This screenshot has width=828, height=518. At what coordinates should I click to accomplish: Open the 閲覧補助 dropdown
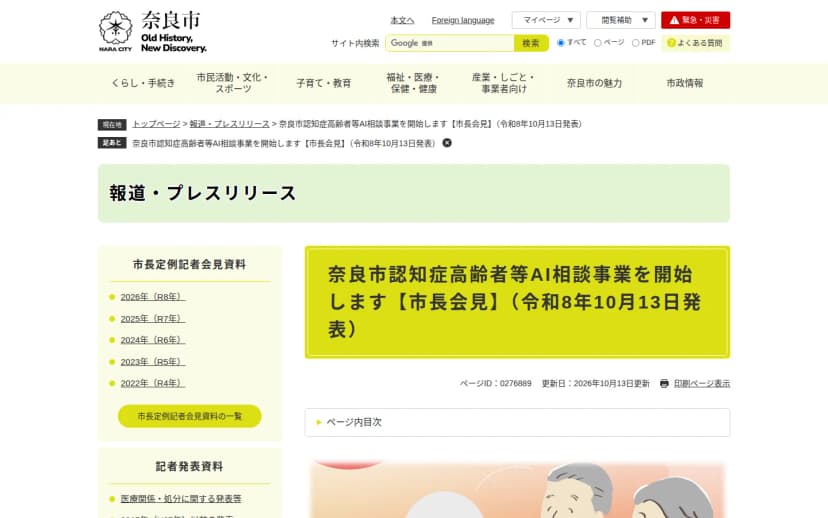[x=621, y=20]
